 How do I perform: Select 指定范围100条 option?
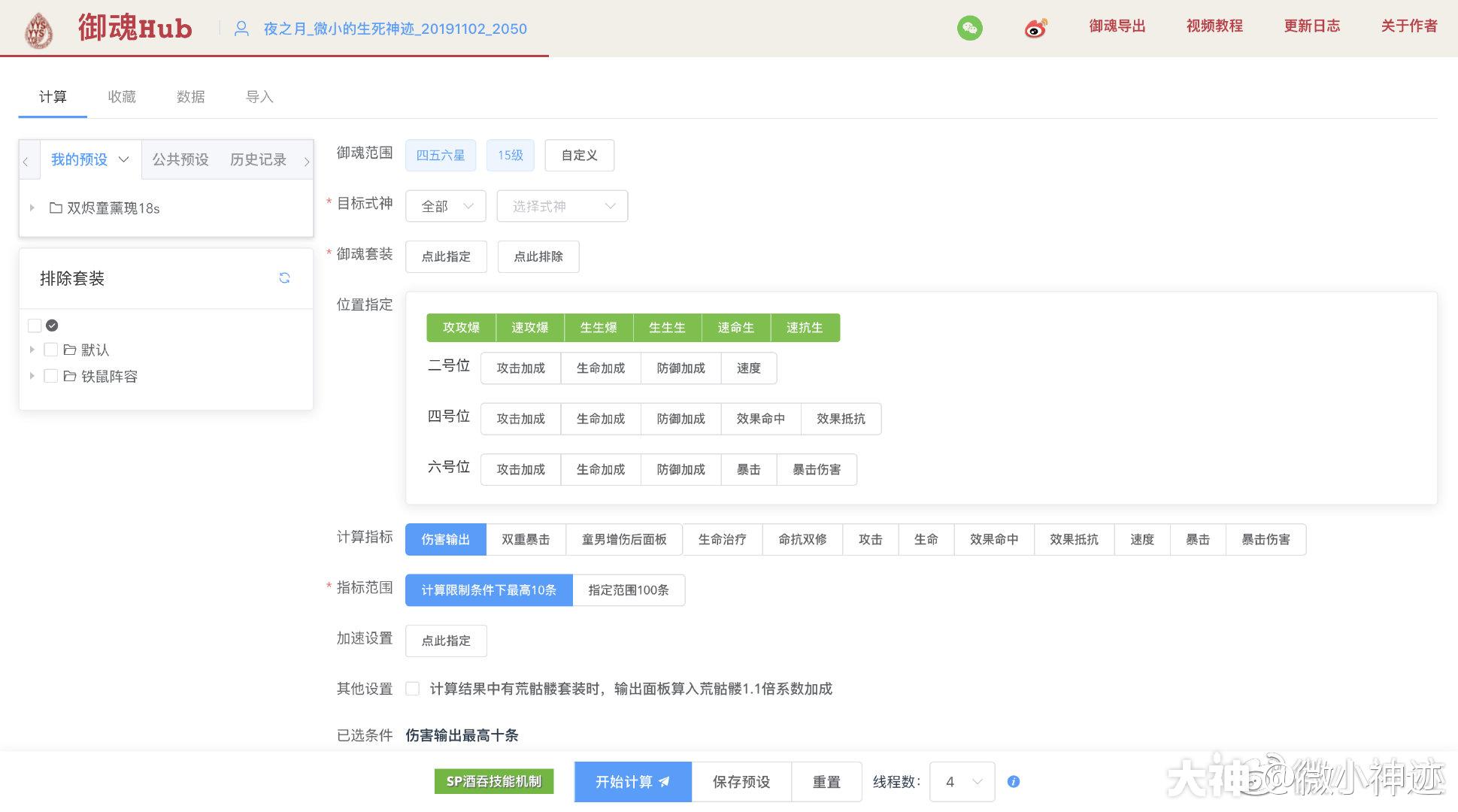click(x=629, y=590)
